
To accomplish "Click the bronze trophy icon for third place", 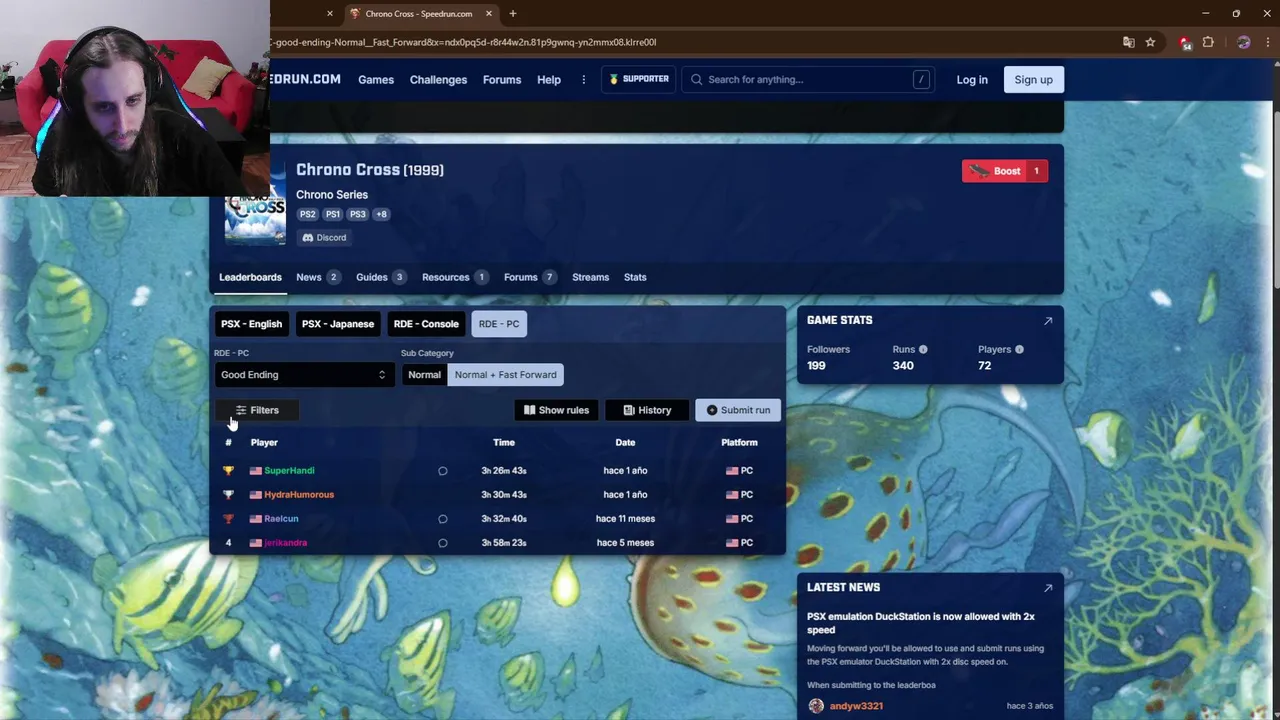I will (228, 518).
